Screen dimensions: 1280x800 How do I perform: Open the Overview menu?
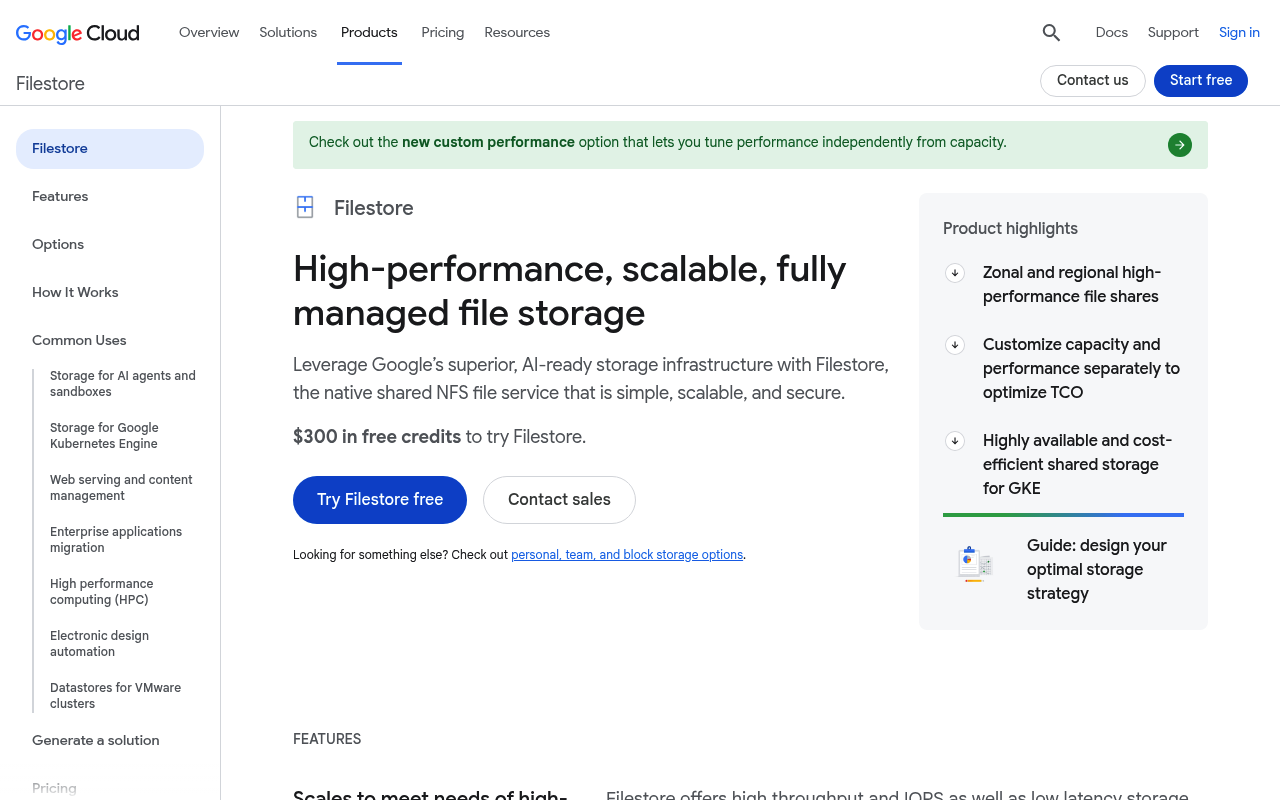coord(209,32)
